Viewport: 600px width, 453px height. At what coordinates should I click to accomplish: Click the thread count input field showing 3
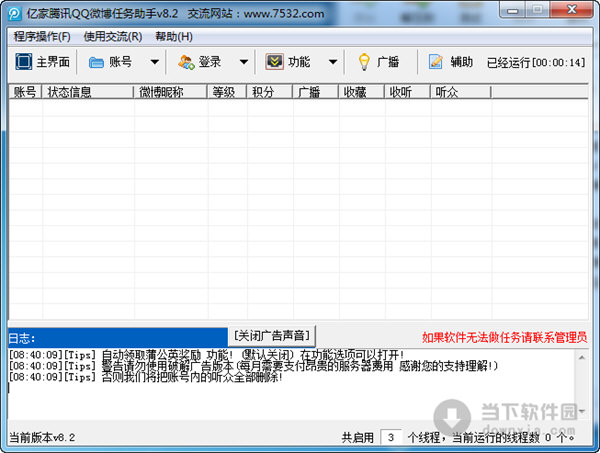pos(391,437)
